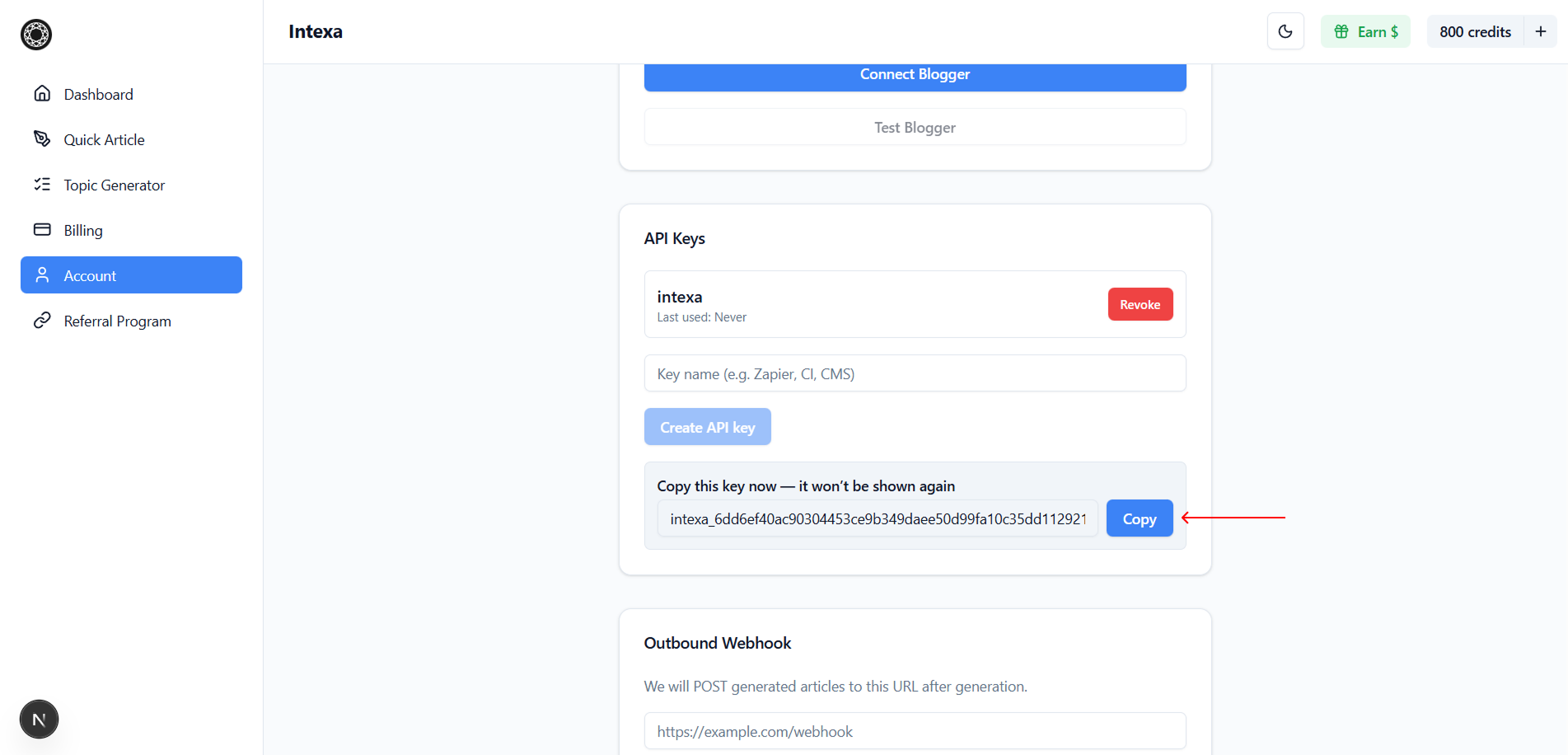
Task: Click the Account person icon
Action: click(42, 275)
